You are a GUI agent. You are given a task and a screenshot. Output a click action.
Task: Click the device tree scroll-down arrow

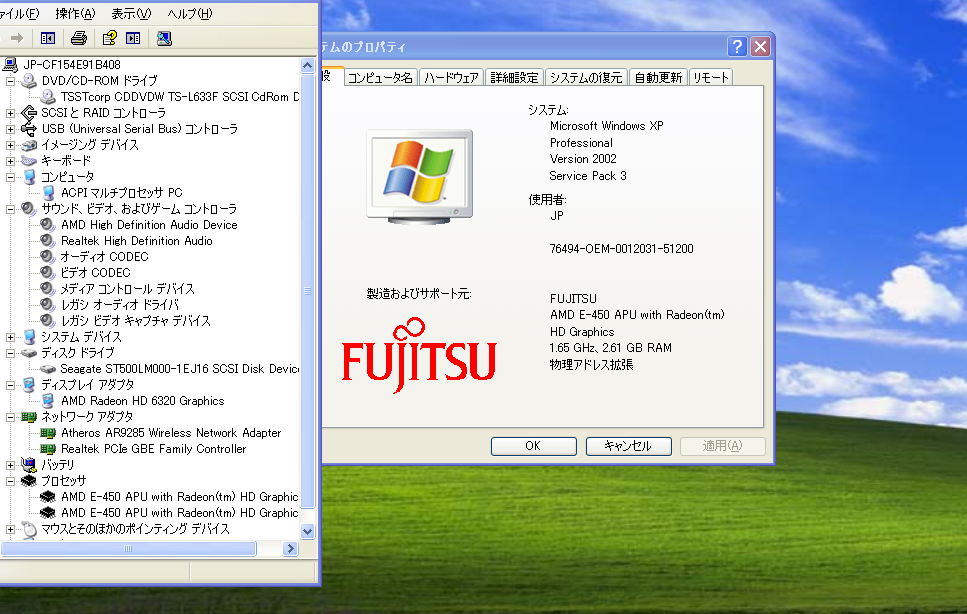(x=308, y=531)
